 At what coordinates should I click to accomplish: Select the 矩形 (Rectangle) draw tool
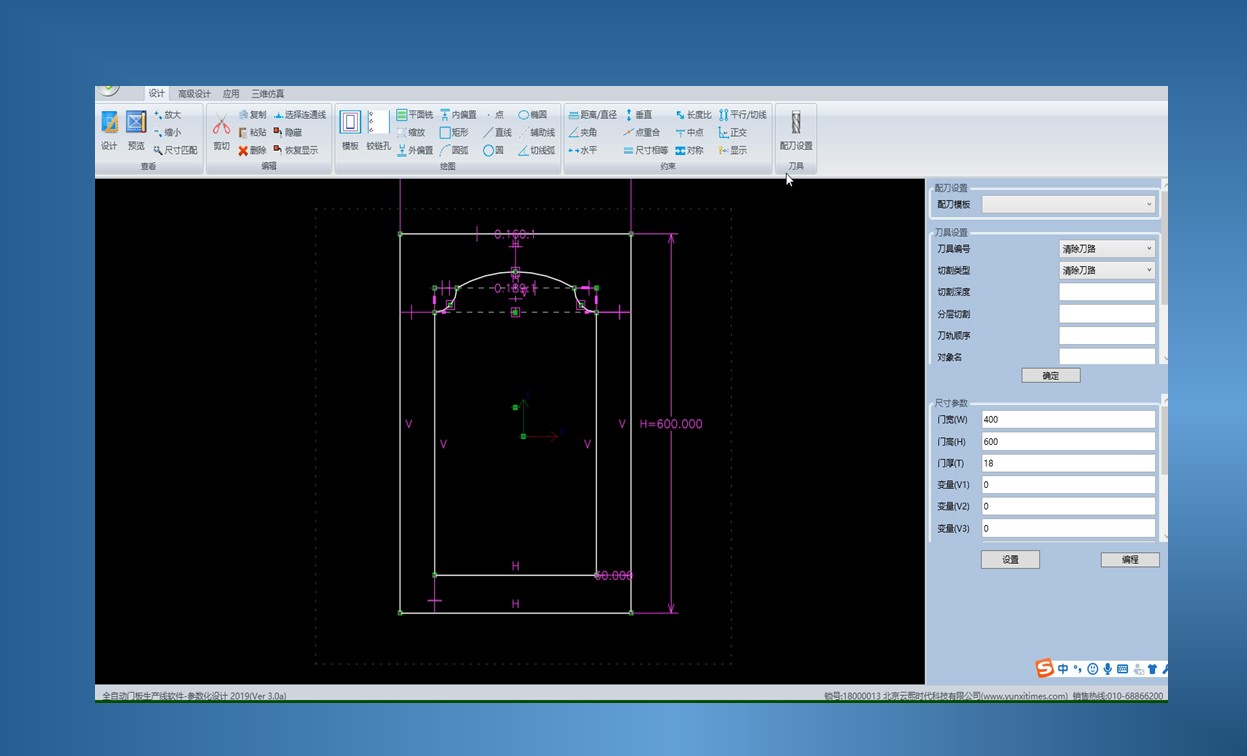click(x=453, y=132)
